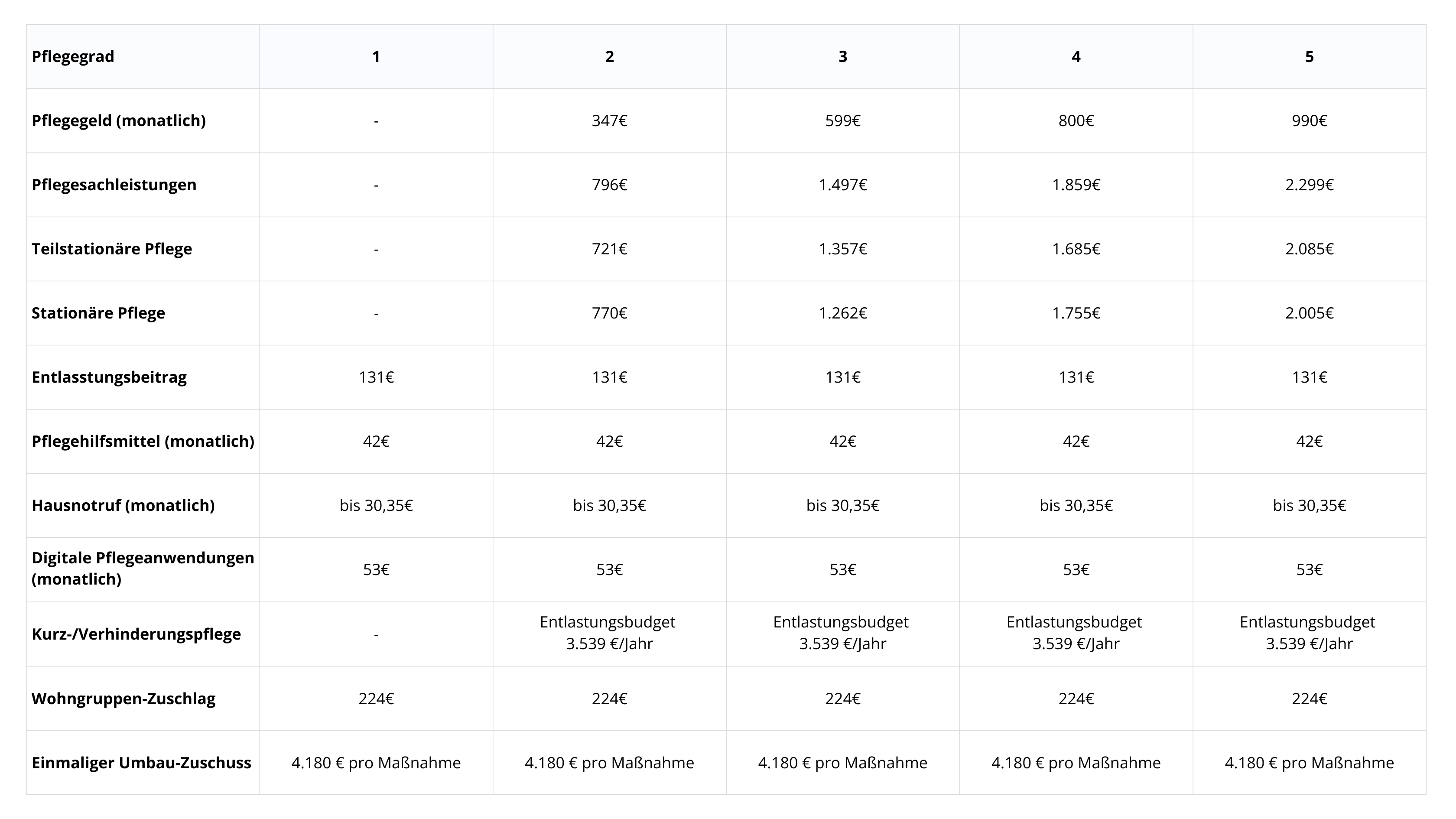Screen dimensions: 1456x819
Task: Click the Stationäre Pflege row label
Action: (98, 313)
